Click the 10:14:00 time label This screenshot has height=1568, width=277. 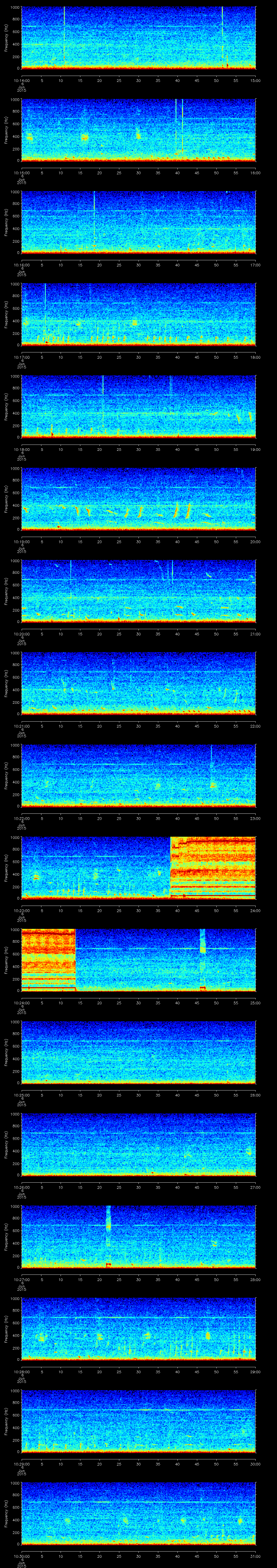pyautogui.click(x=21, y=80)
